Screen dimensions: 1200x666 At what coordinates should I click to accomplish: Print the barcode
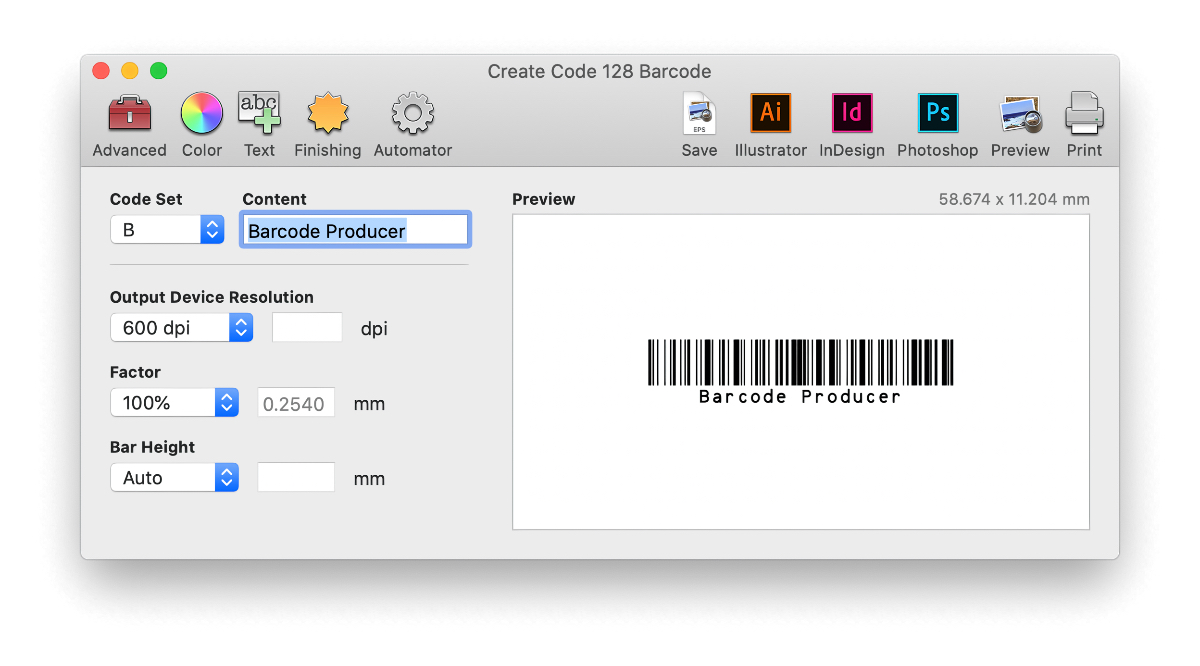tap(1084, 113)
